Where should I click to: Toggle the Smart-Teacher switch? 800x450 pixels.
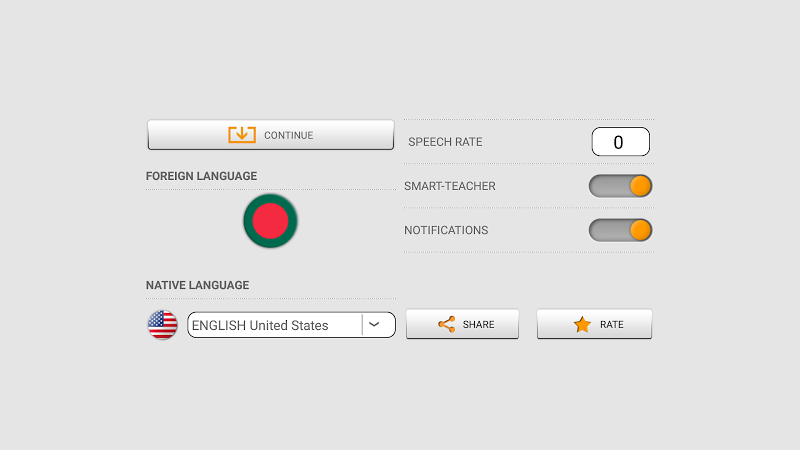(620, 186)
